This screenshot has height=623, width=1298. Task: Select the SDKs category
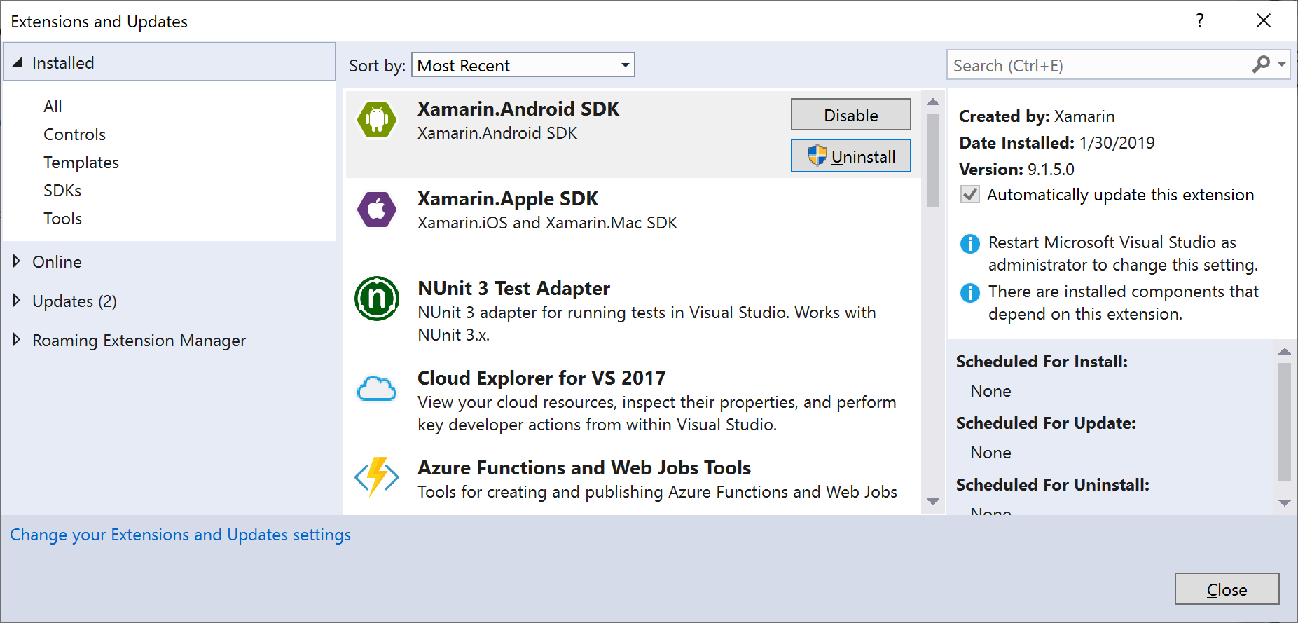click(x=62, y=190)
